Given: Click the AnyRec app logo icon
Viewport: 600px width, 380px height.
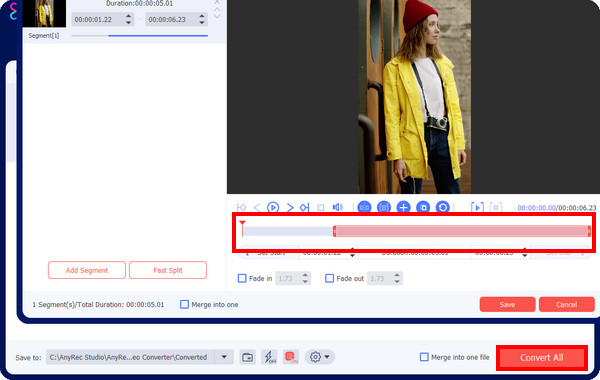Looking at the screenshot, I should (13, 11).
